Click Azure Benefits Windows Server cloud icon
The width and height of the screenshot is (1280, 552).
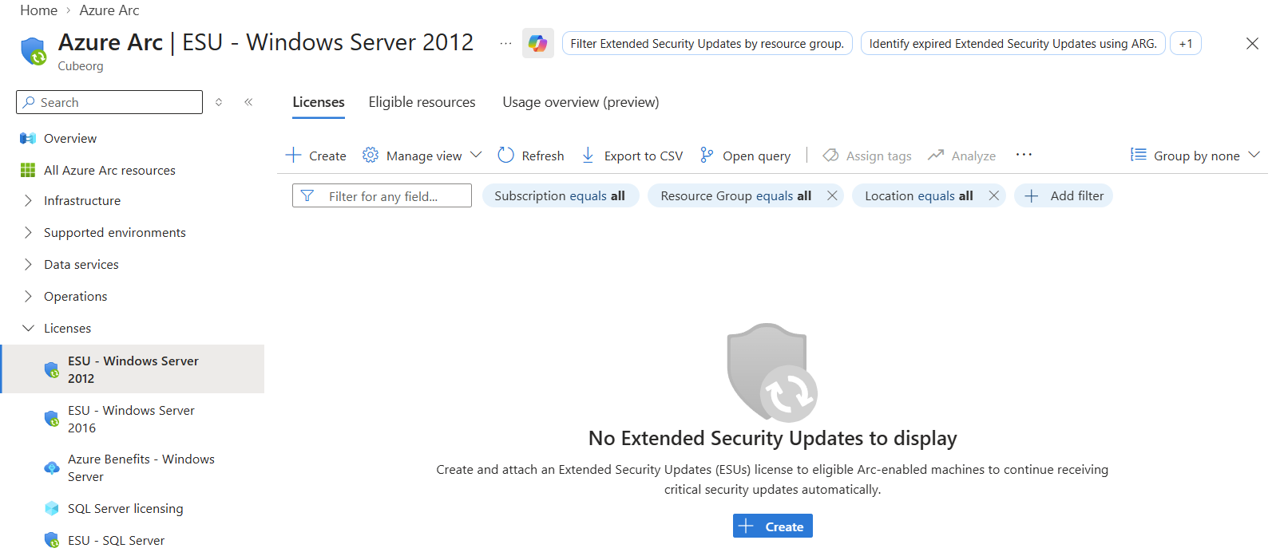[x=52, y=468]
